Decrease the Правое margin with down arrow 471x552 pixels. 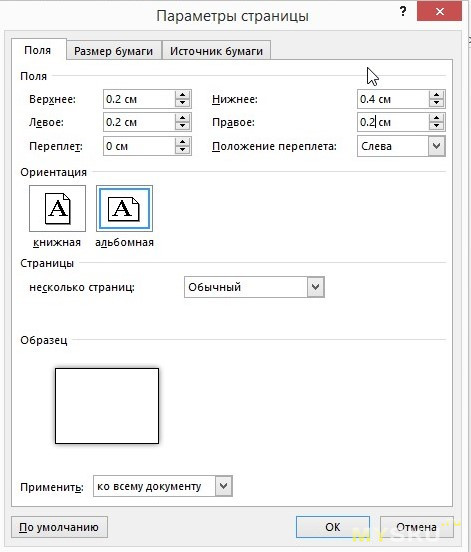point(437,126)
